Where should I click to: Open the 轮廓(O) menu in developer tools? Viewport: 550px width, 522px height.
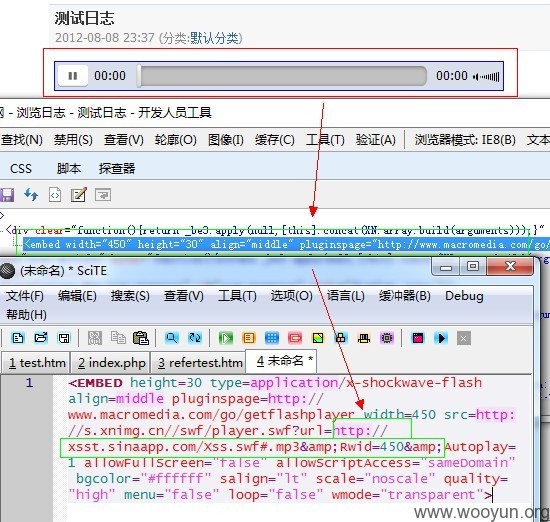[175, 140]
